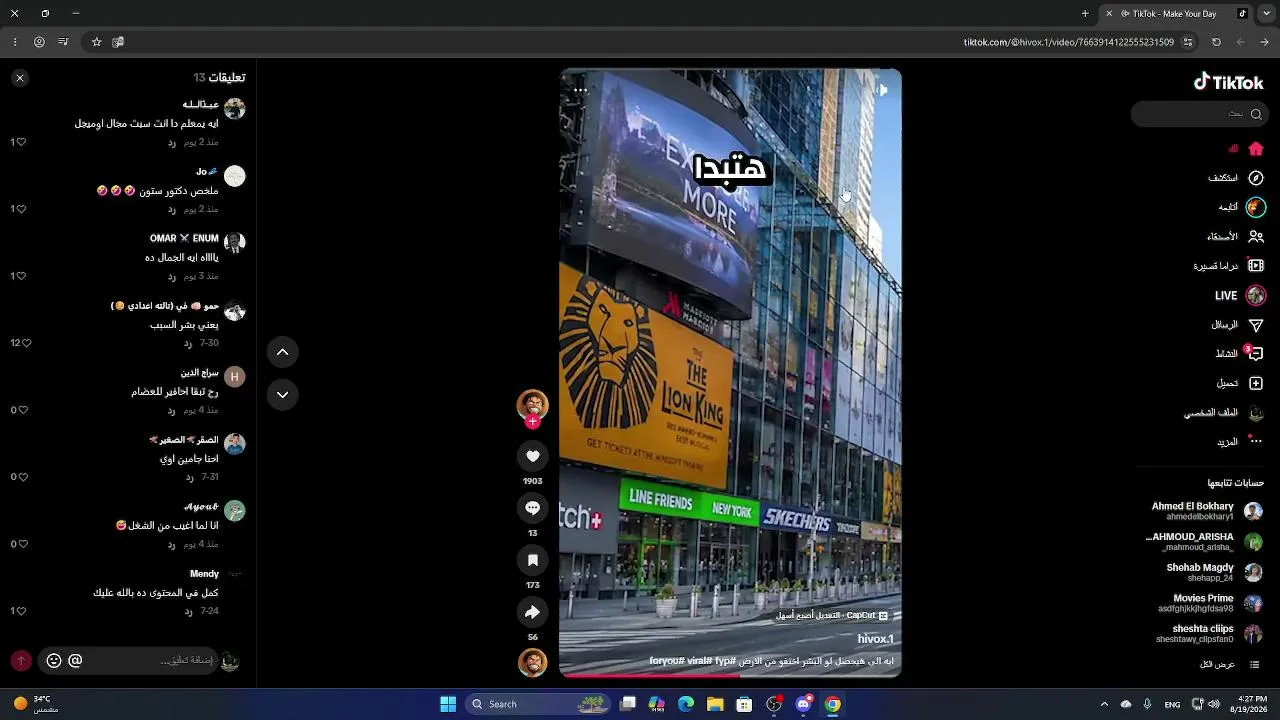Like Jo's comment
This screenshot has height=720, width=1280.
pos(21,209)
